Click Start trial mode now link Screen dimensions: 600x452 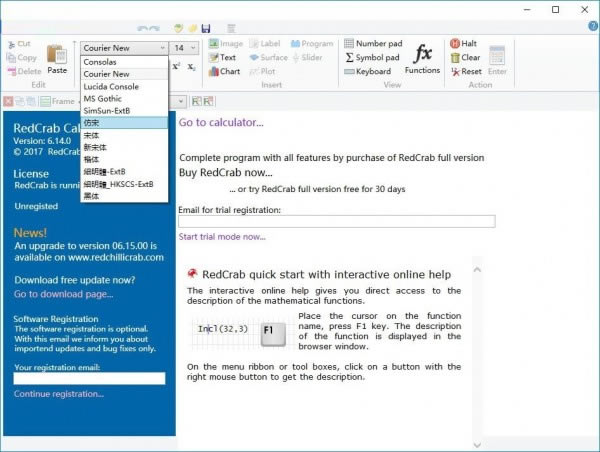click(x=222, y=237)
